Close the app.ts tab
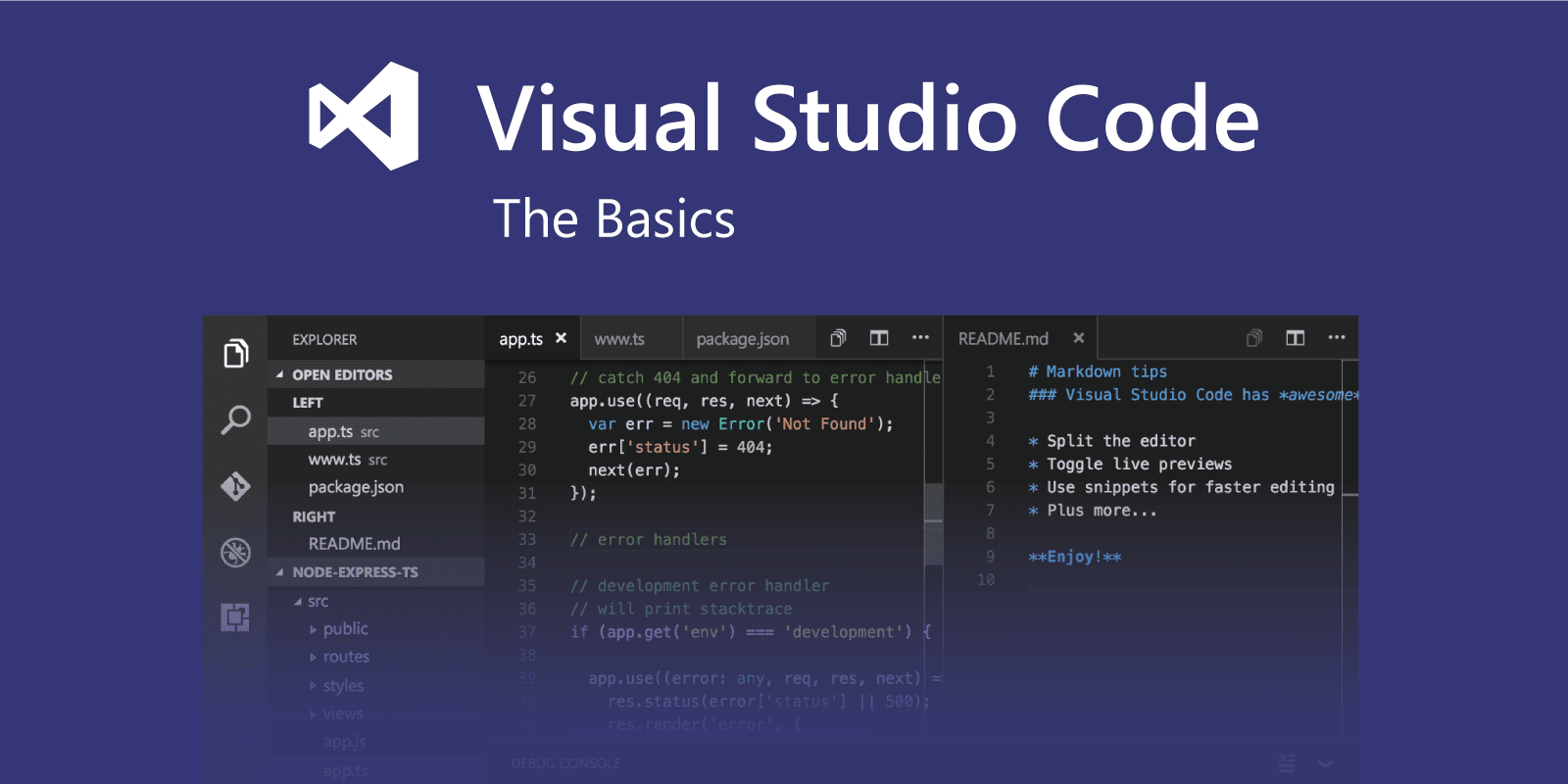This screenshot has width=1568, height=784. [x=561, y=338]
